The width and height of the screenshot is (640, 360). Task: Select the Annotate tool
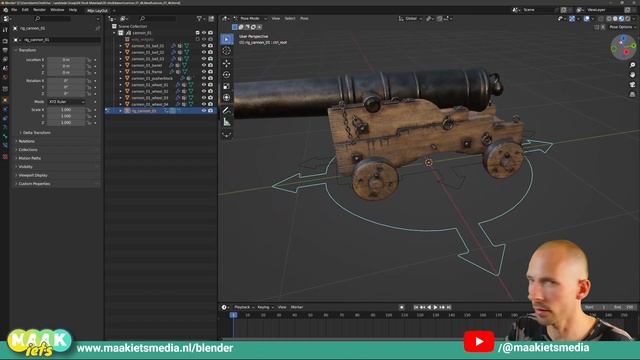click(227, 110)
